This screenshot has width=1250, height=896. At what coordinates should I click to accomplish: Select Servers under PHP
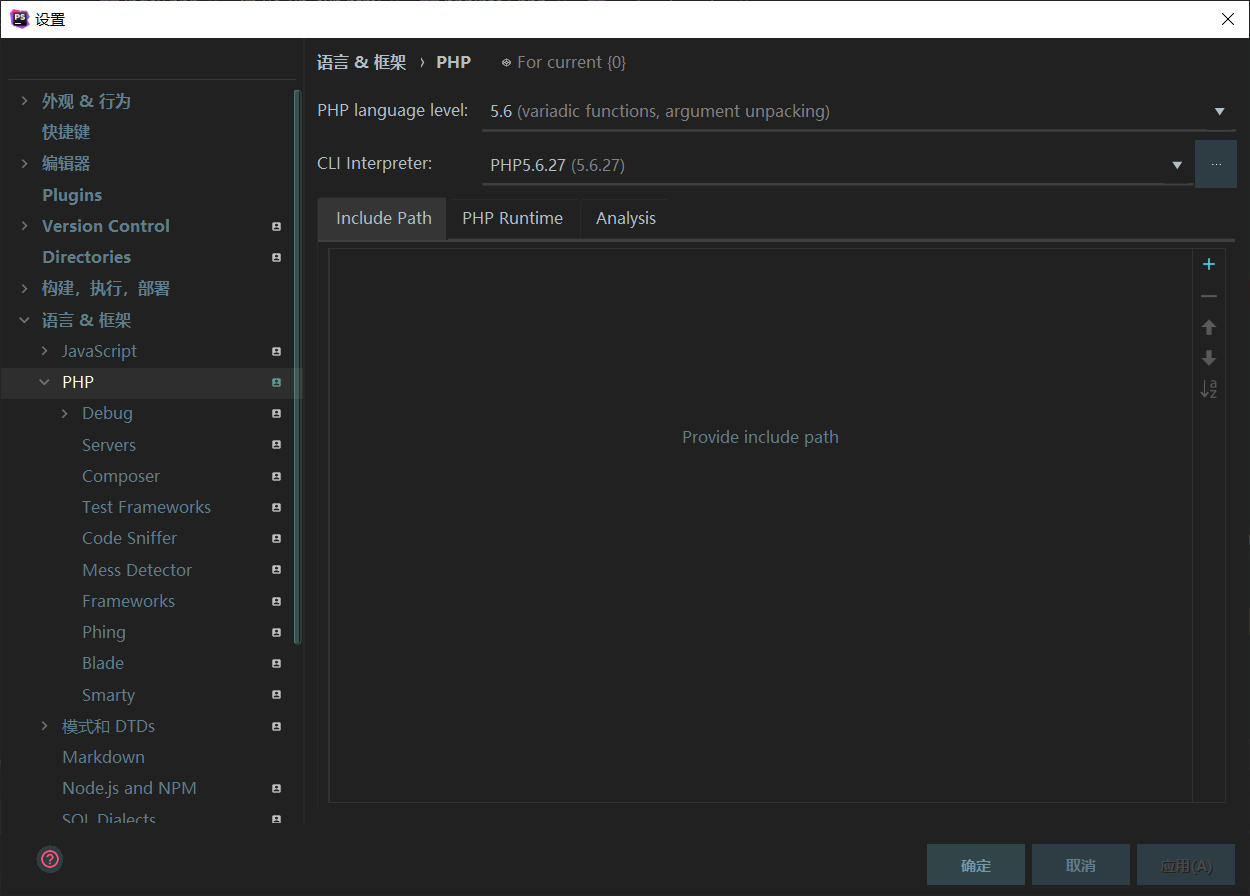pos(109,445)
